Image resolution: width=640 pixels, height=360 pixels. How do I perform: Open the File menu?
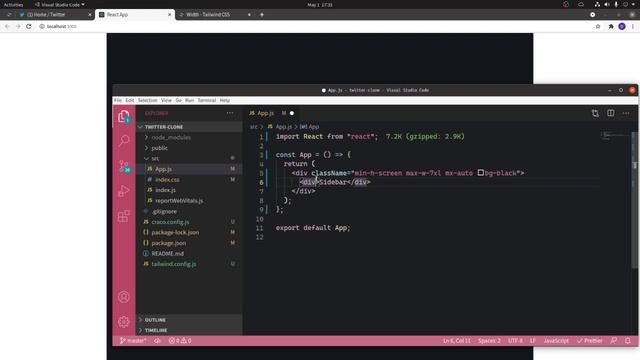(x=118, y=100)
